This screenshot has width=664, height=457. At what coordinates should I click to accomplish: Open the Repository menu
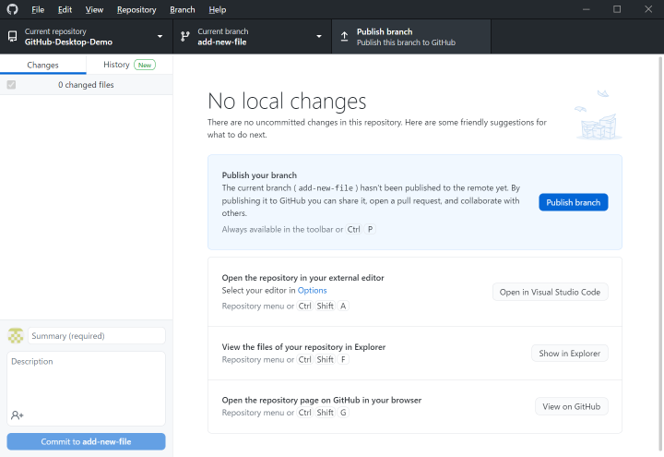point(136,9)
